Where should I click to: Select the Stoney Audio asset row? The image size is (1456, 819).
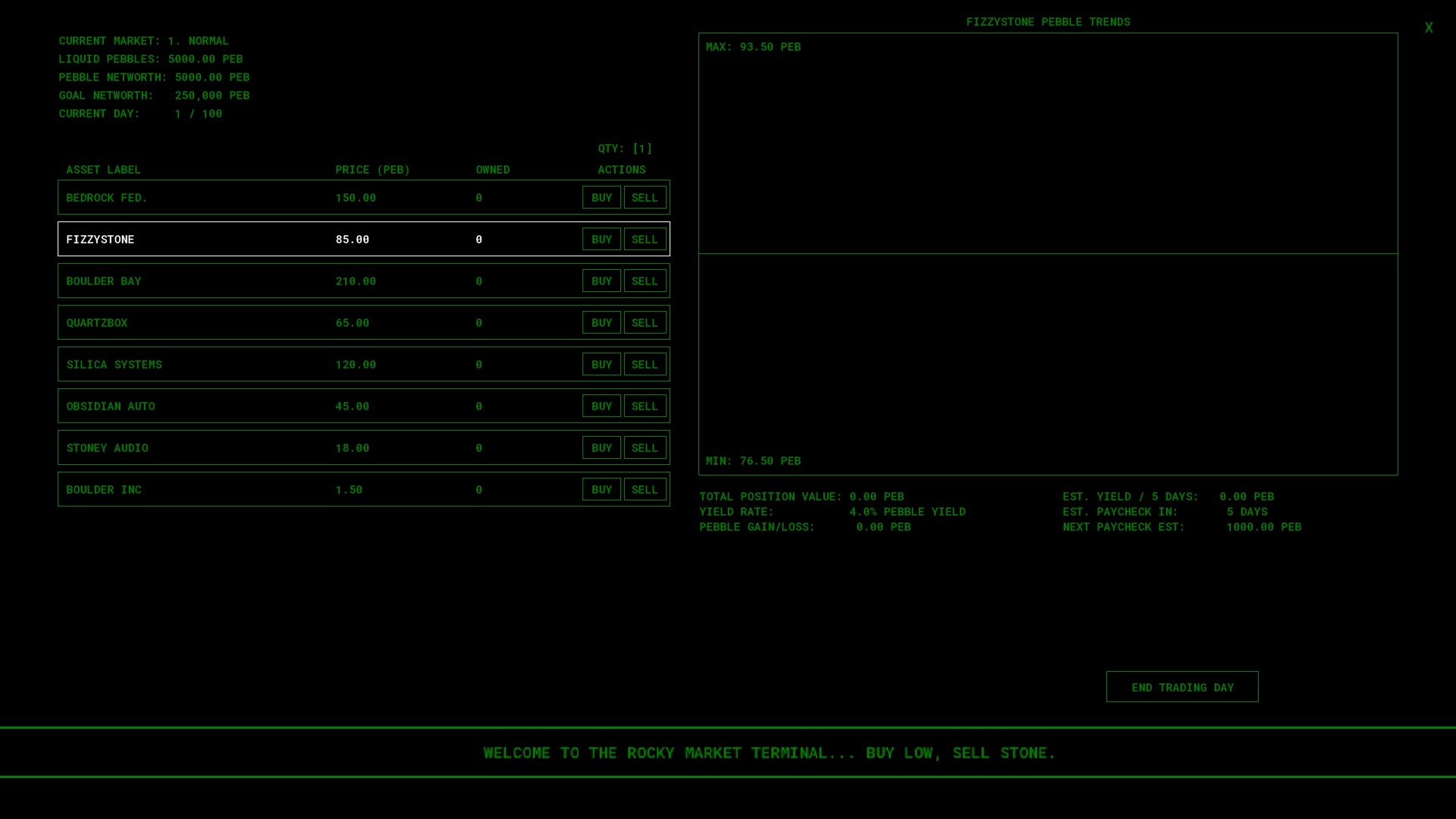[x=364, y=447]
